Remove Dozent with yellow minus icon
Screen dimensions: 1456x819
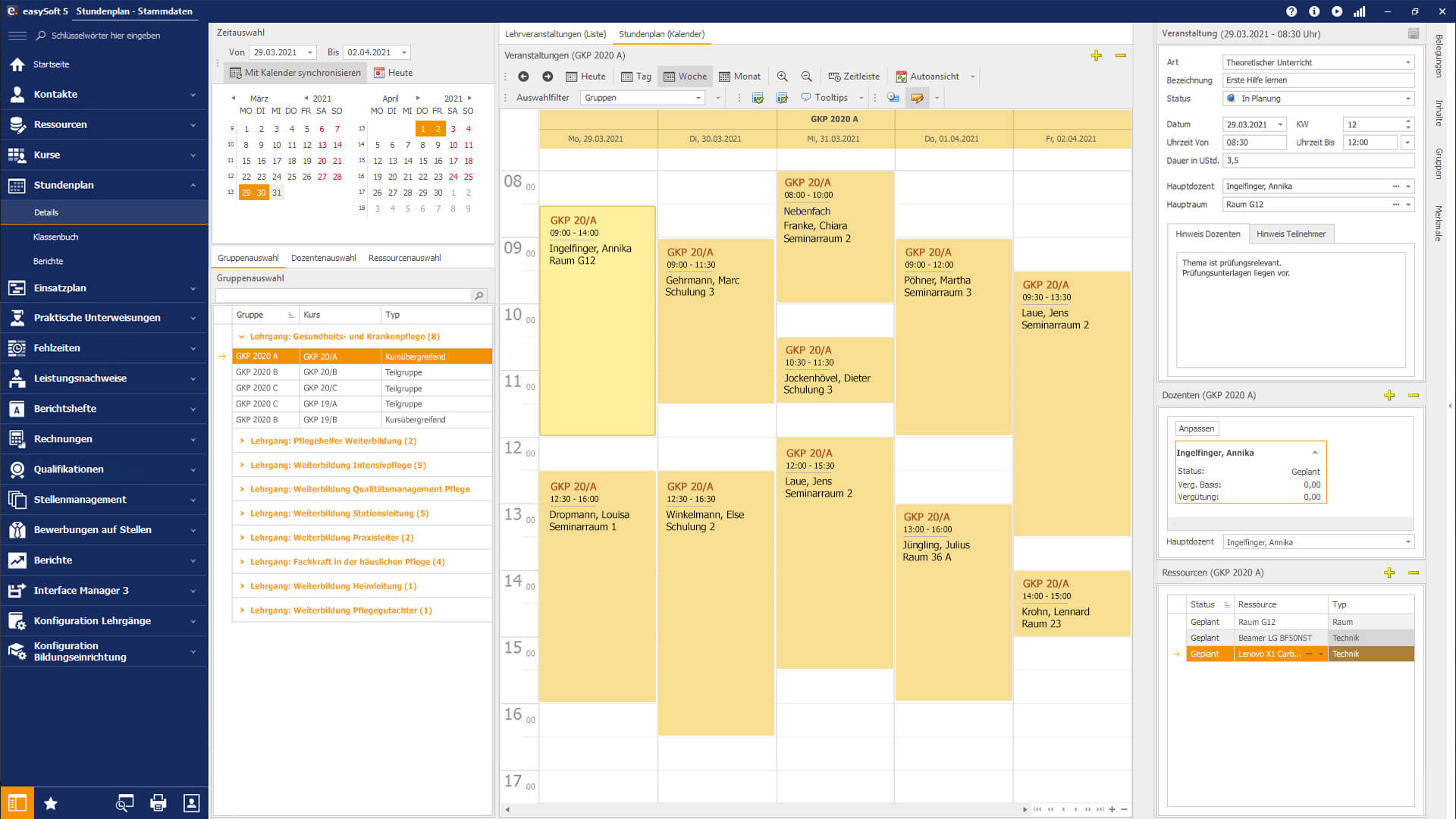(1414, 395)
